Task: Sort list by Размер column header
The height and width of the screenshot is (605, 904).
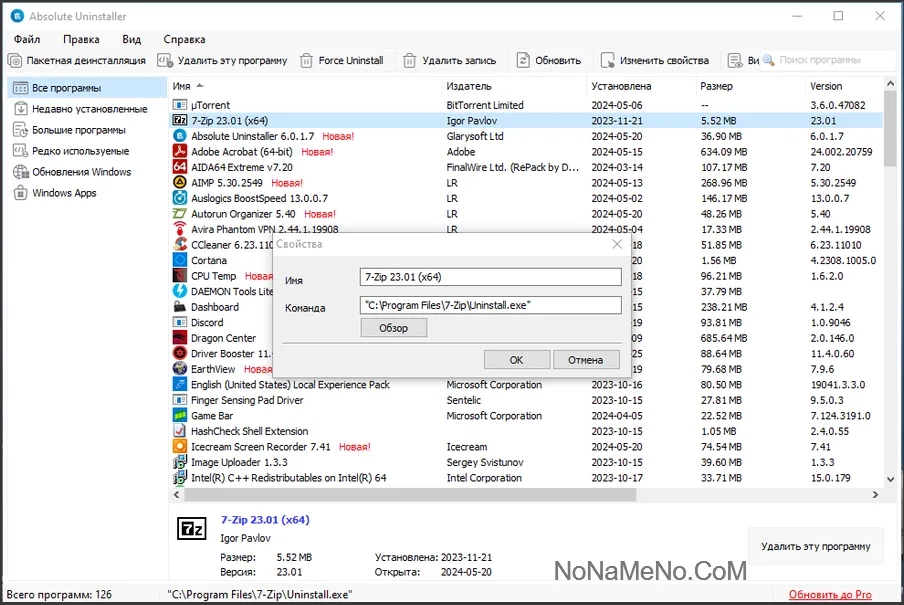Action: click(x=716, y=86)
